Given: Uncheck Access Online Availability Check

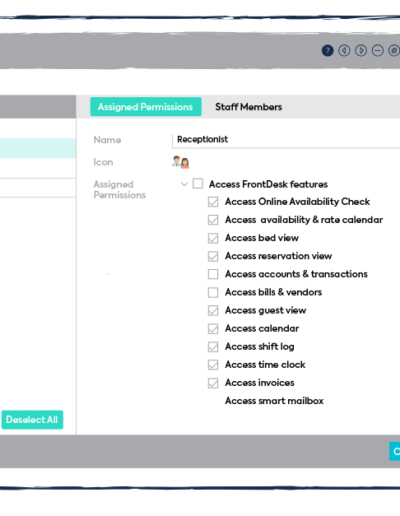Looking at the screenshot, I should 213,202.
